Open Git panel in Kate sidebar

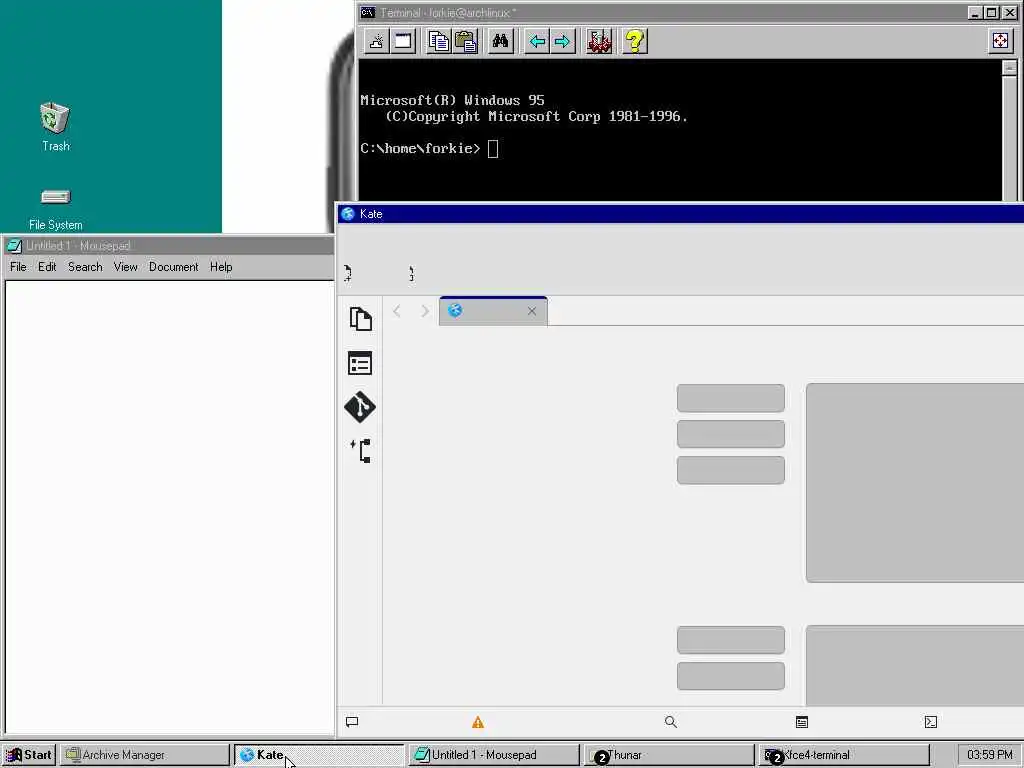pyautogui.click(x=360, y=407)
